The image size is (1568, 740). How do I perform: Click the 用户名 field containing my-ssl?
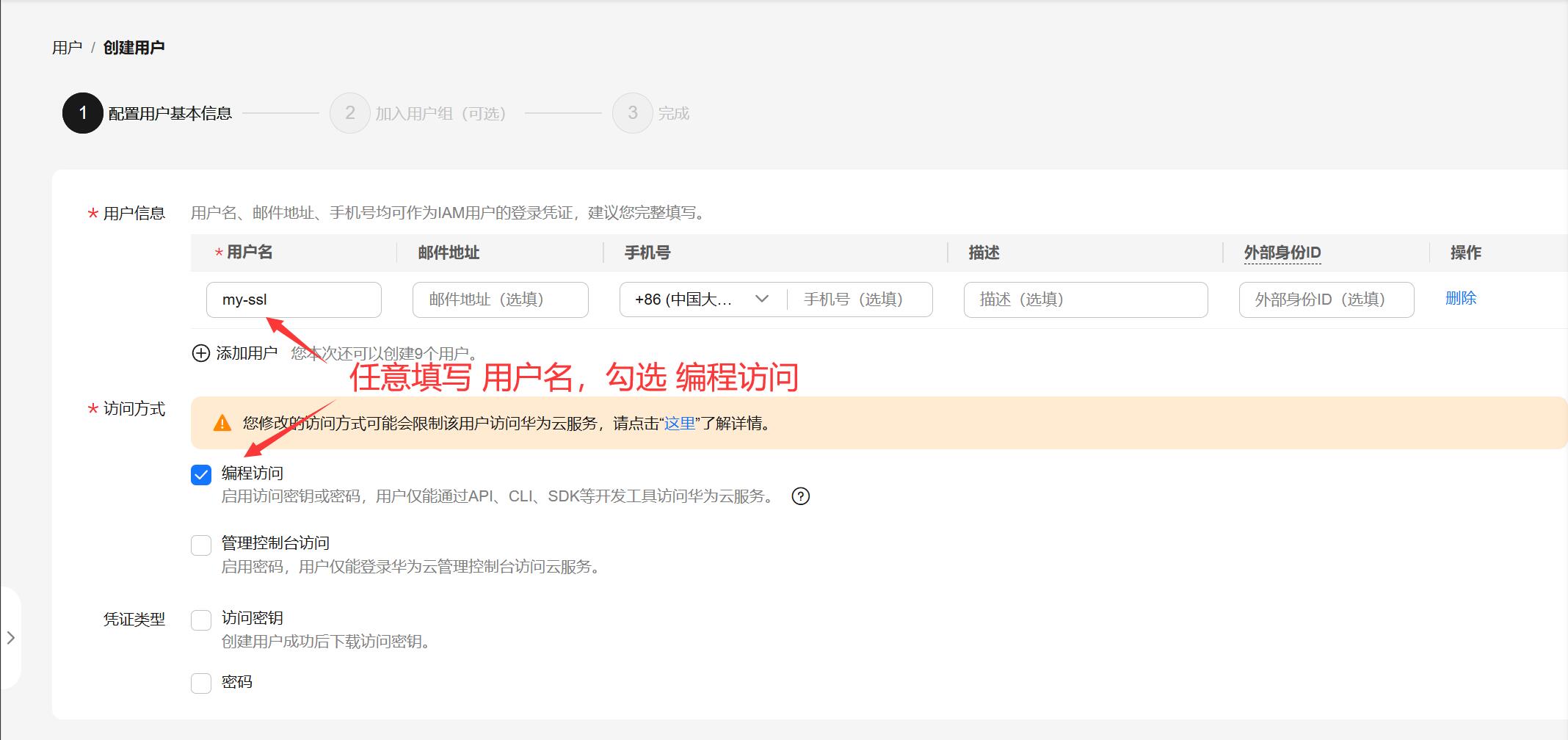coord(294,300)
